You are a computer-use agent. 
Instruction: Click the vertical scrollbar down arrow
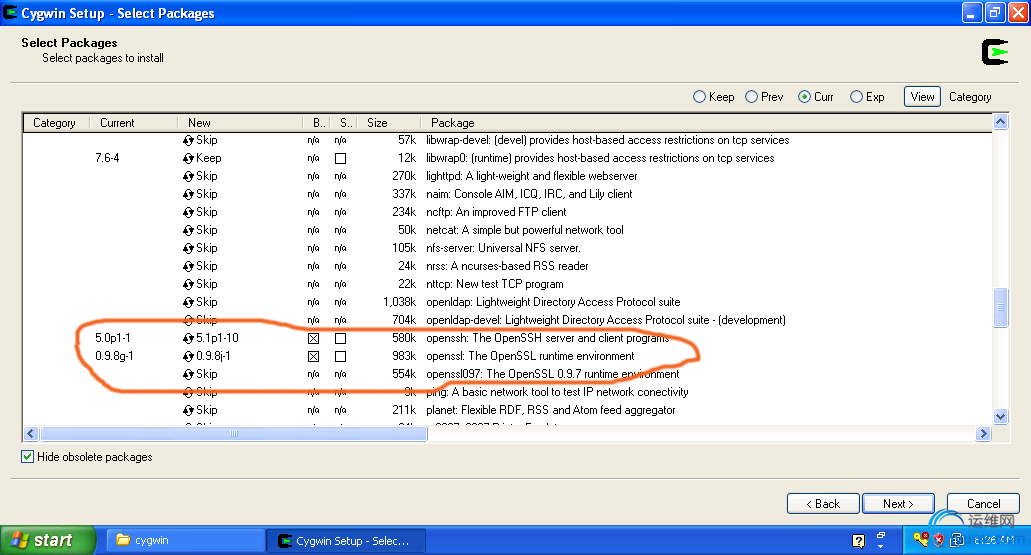click(x=1000, y=416)
